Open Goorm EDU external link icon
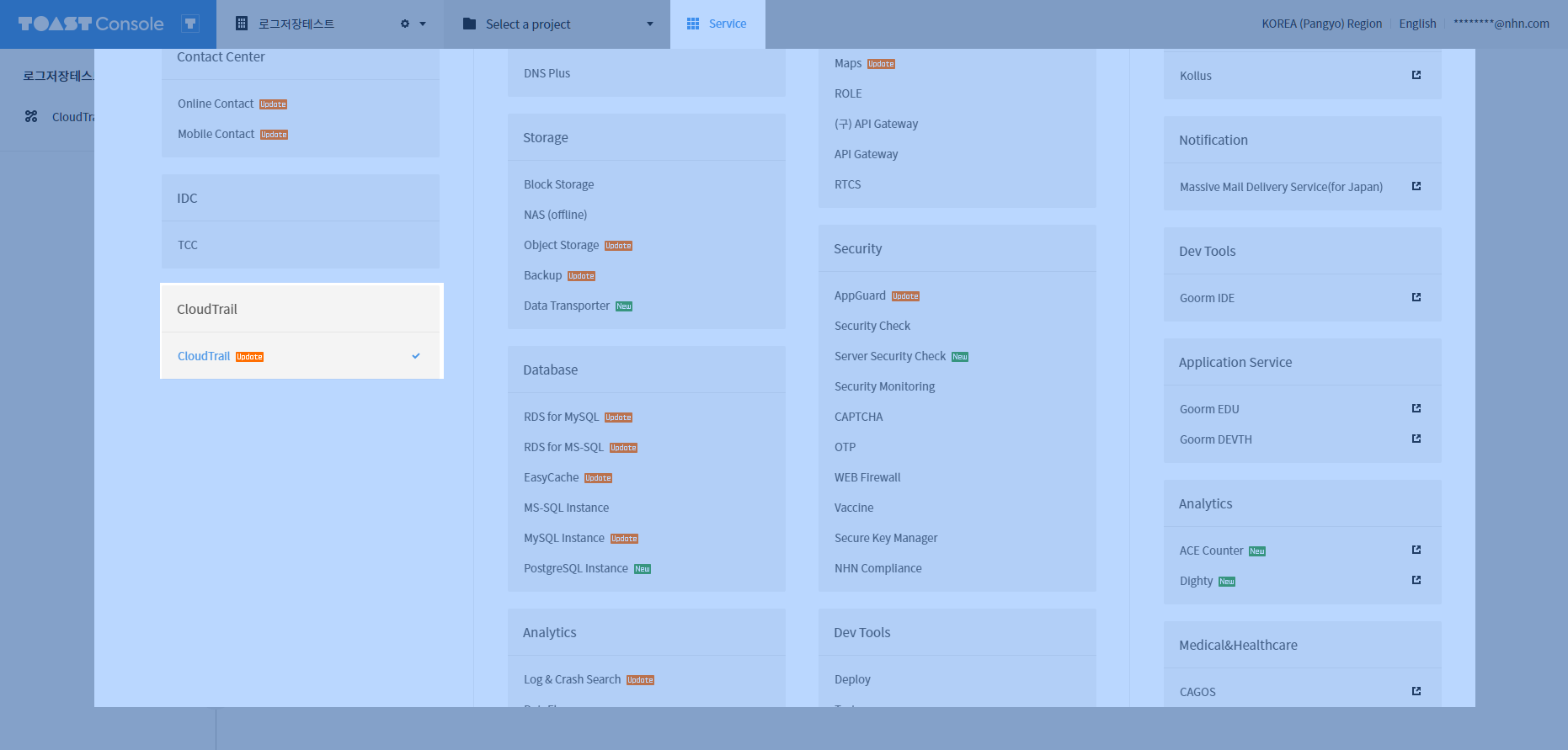This screenshot has width=1568, height=750. pyautogui.click(x=1416, y=408)
